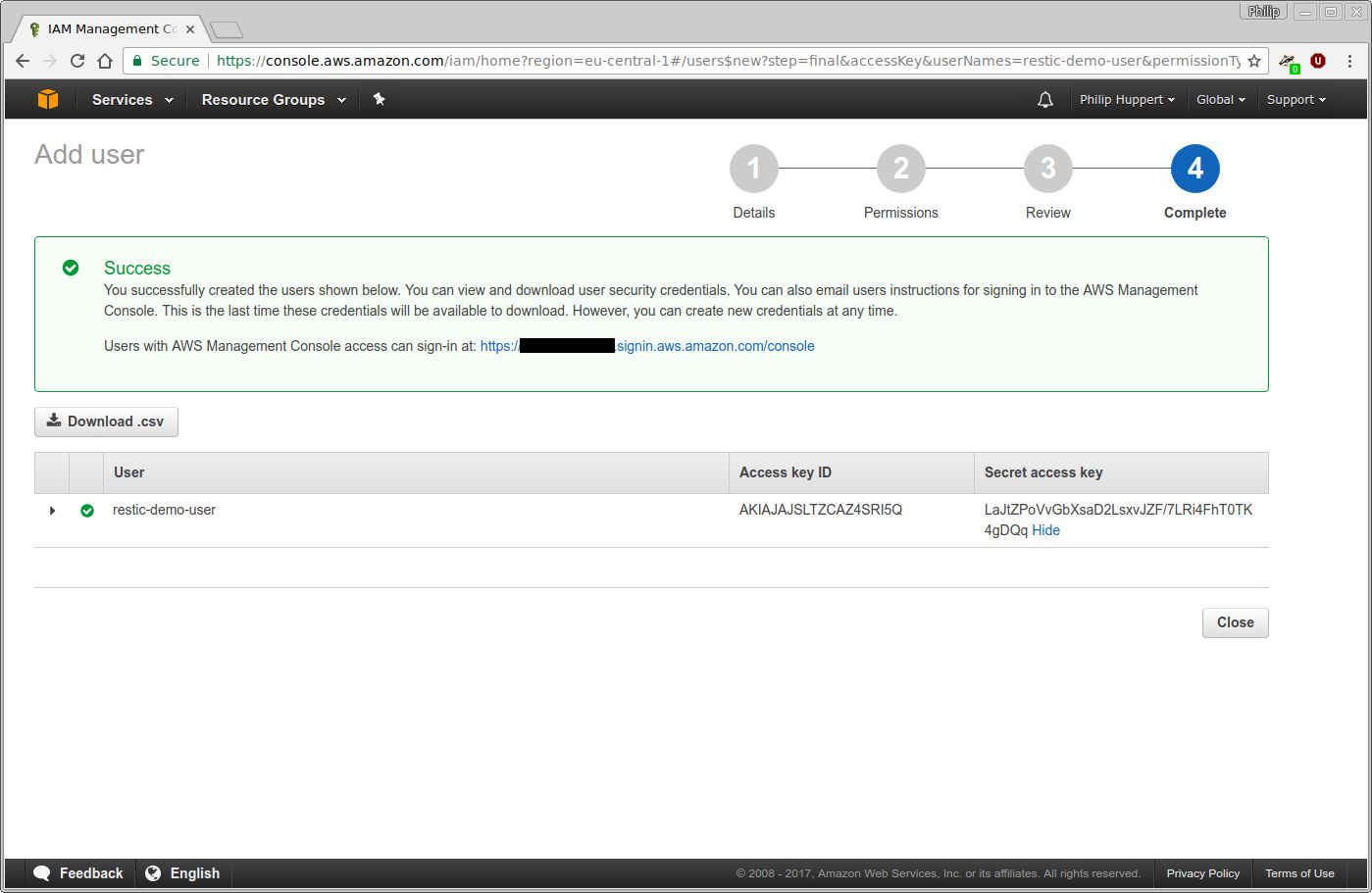
Task: Click the Feedback speech bubble icon
Action: click(41, 872)
